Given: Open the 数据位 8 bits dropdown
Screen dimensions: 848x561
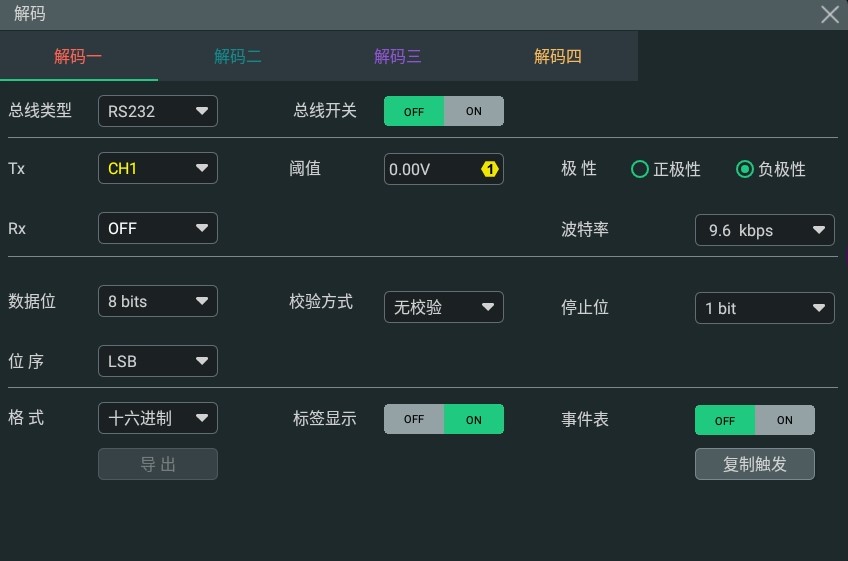Looking at the screenshot, I should click(158, 301).
